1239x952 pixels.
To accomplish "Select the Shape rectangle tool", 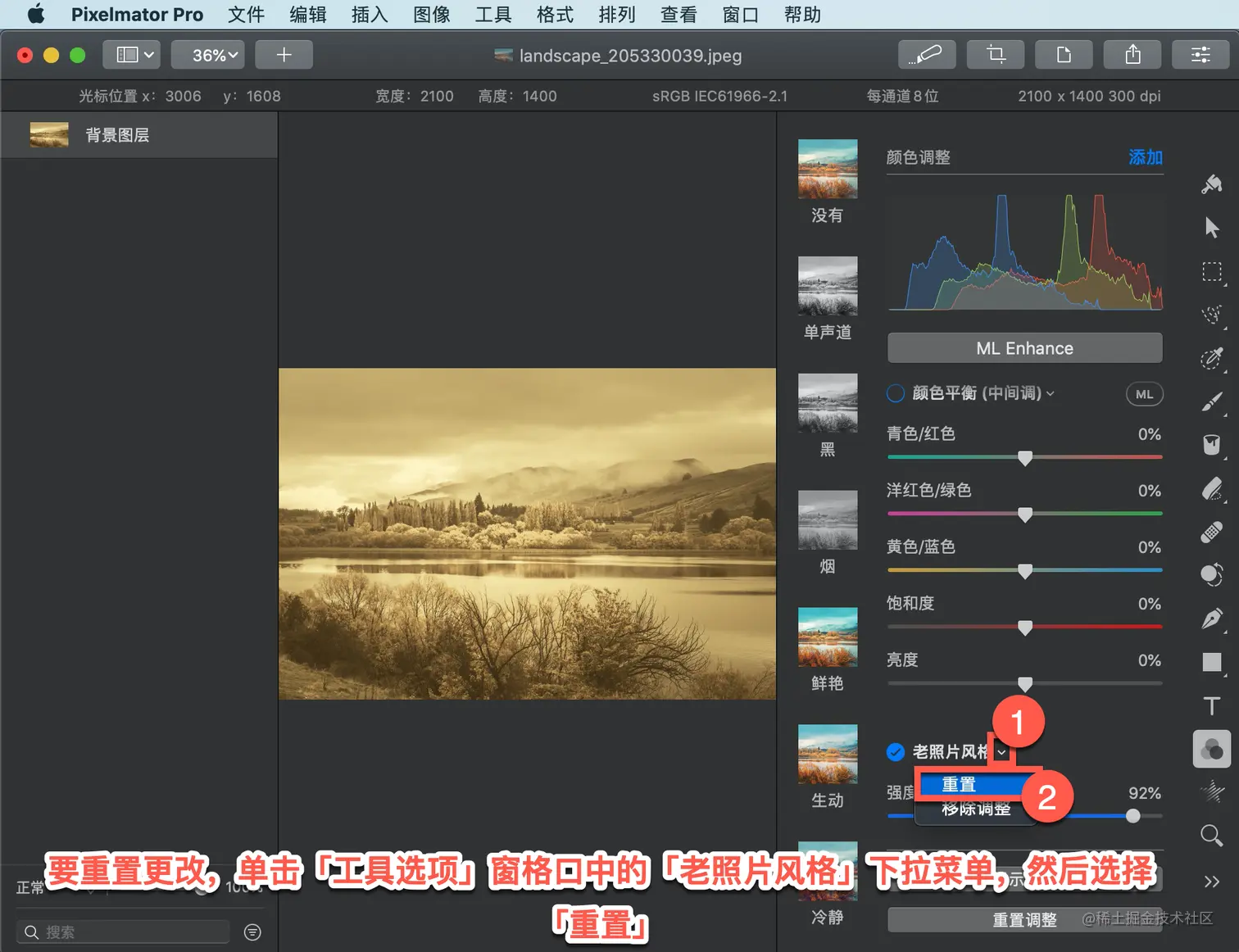I will pos(1212,662).
